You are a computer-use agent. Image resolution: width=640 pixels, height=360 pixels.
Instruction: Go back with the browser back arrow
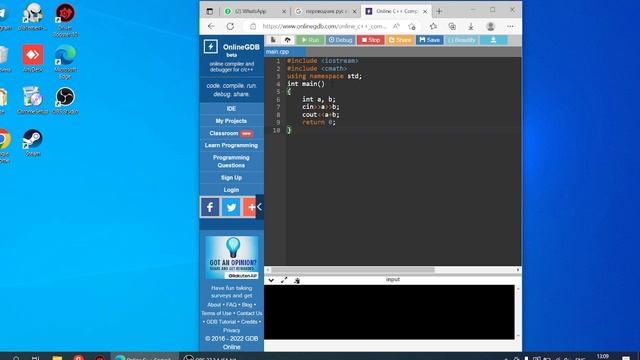pyautogui.click(x=211, y=26)
